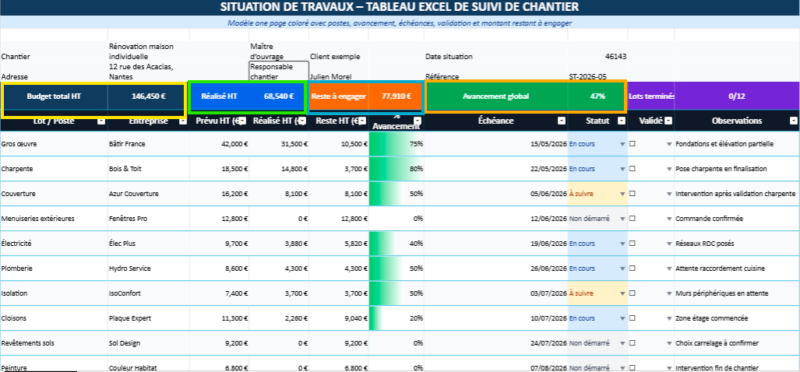Expand the À suivre status for Isolation
Image resolution: width=800 pixels, height=372 pixels.
pos(622,293)
